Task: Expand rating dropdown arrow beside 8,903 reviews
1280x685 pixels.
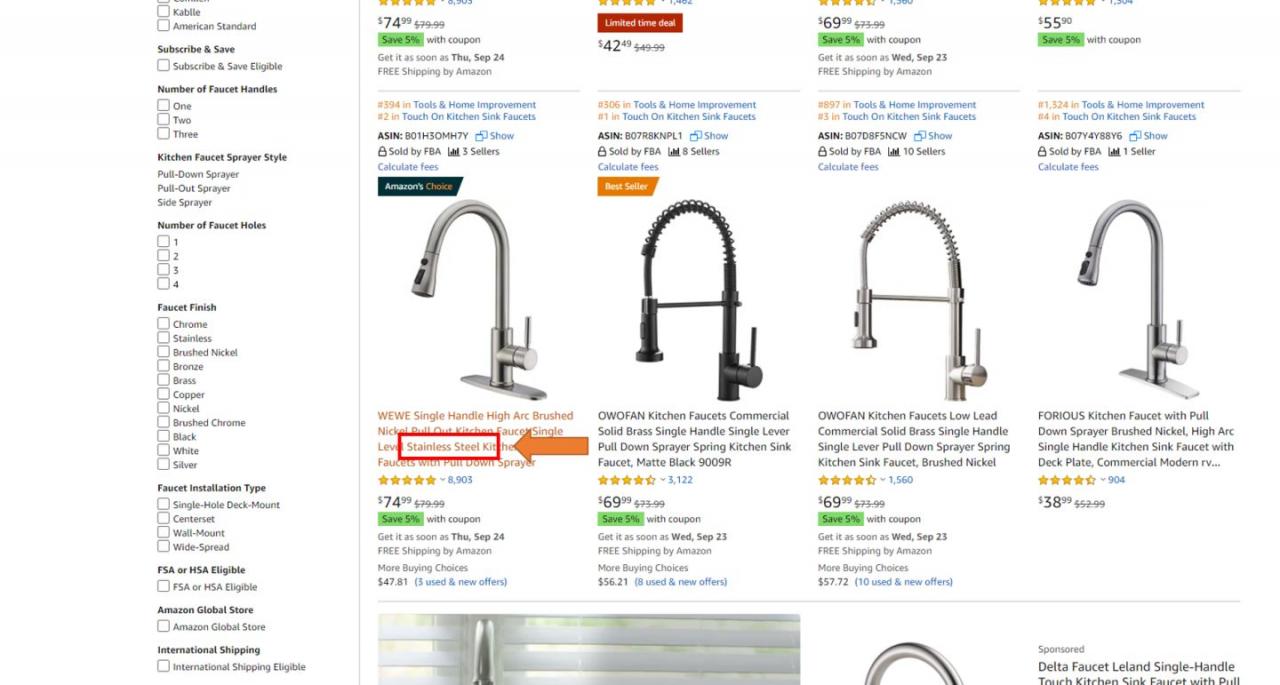Action: point(443,480)
